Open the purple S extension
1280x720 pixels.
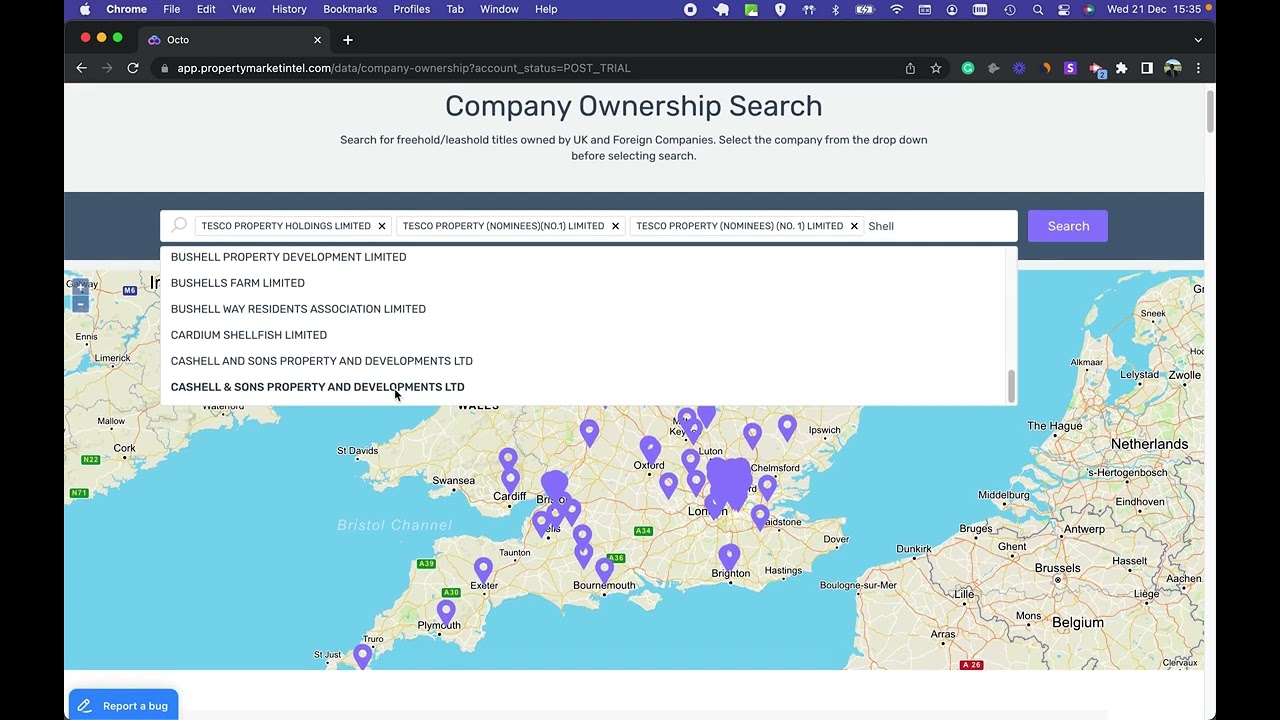(x=1070, y=68)
